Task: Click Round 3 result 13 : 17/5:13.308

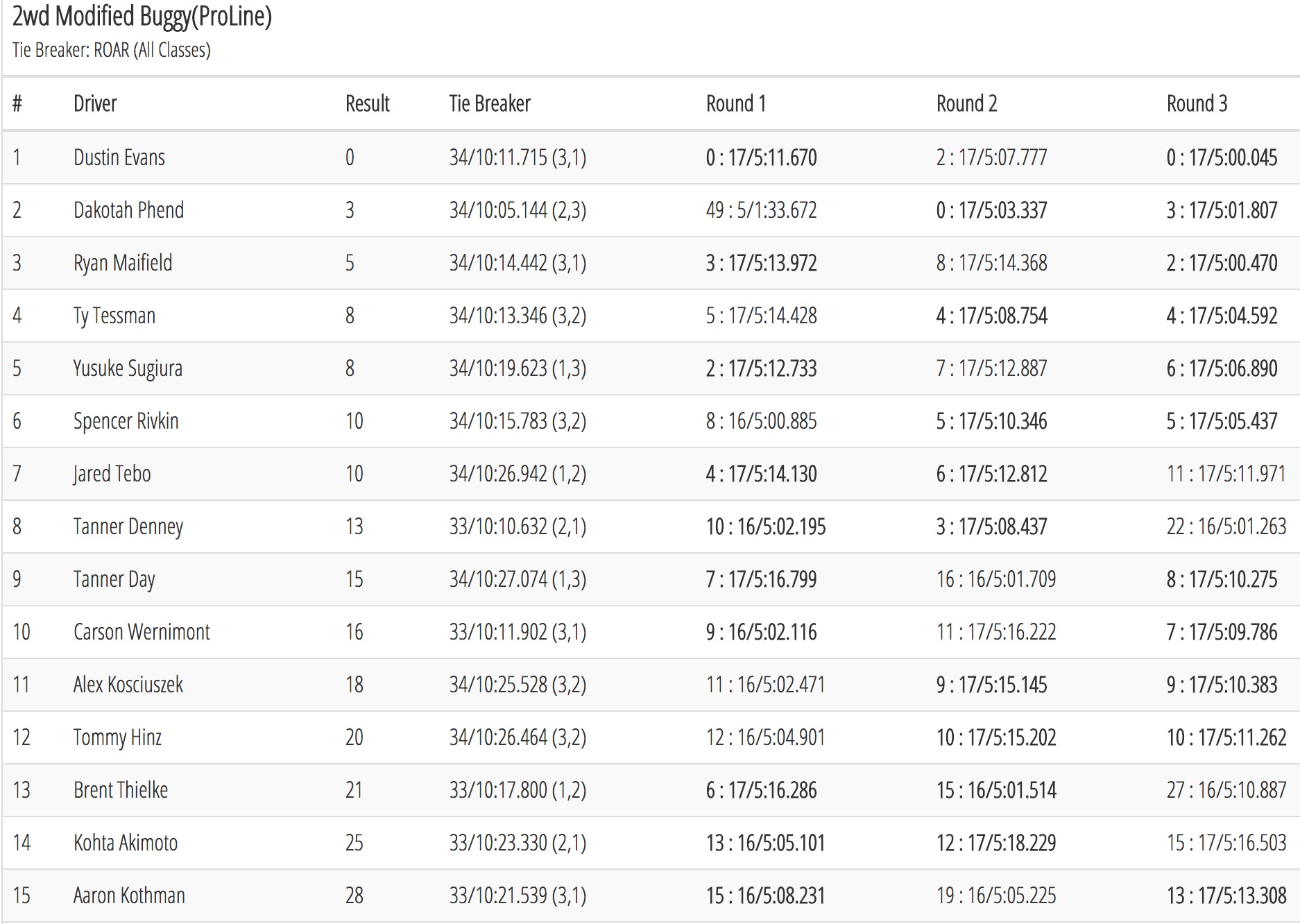Action: [x=1226, y=896]
